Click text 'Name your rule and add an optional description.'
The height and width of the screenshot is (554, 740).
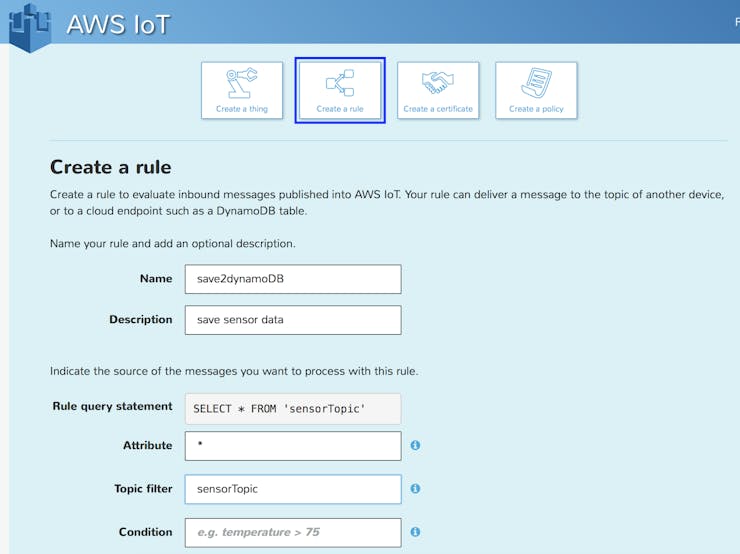173,243
